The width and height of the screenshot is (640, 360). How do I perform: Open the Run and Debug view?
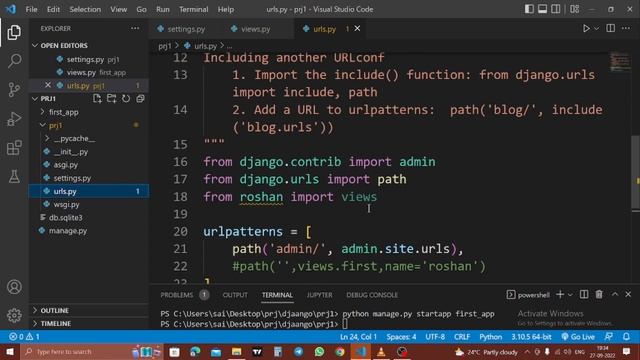[14, 119]
